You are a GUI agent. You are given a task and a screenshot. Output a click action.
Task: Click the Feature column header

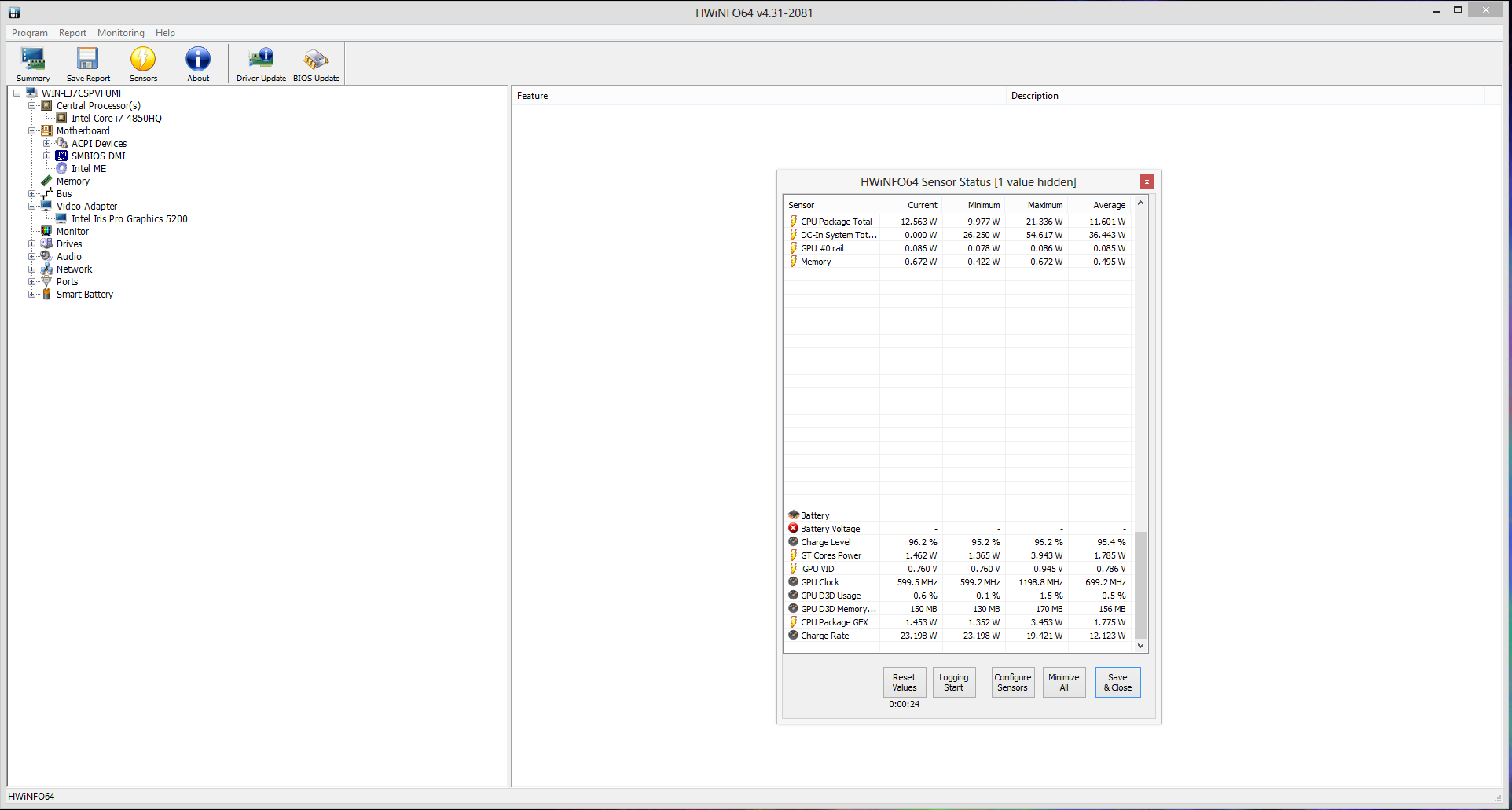click(x=760, y=96)
